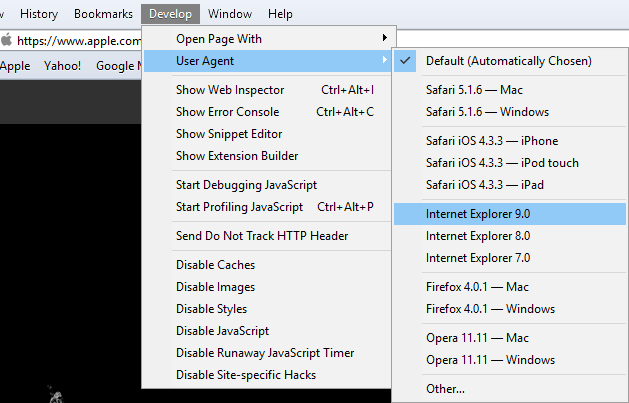The image size is (629, 403).
Task: Select Safari iOS 4.3.3 iPhone agent
Action: coord(492,141)
